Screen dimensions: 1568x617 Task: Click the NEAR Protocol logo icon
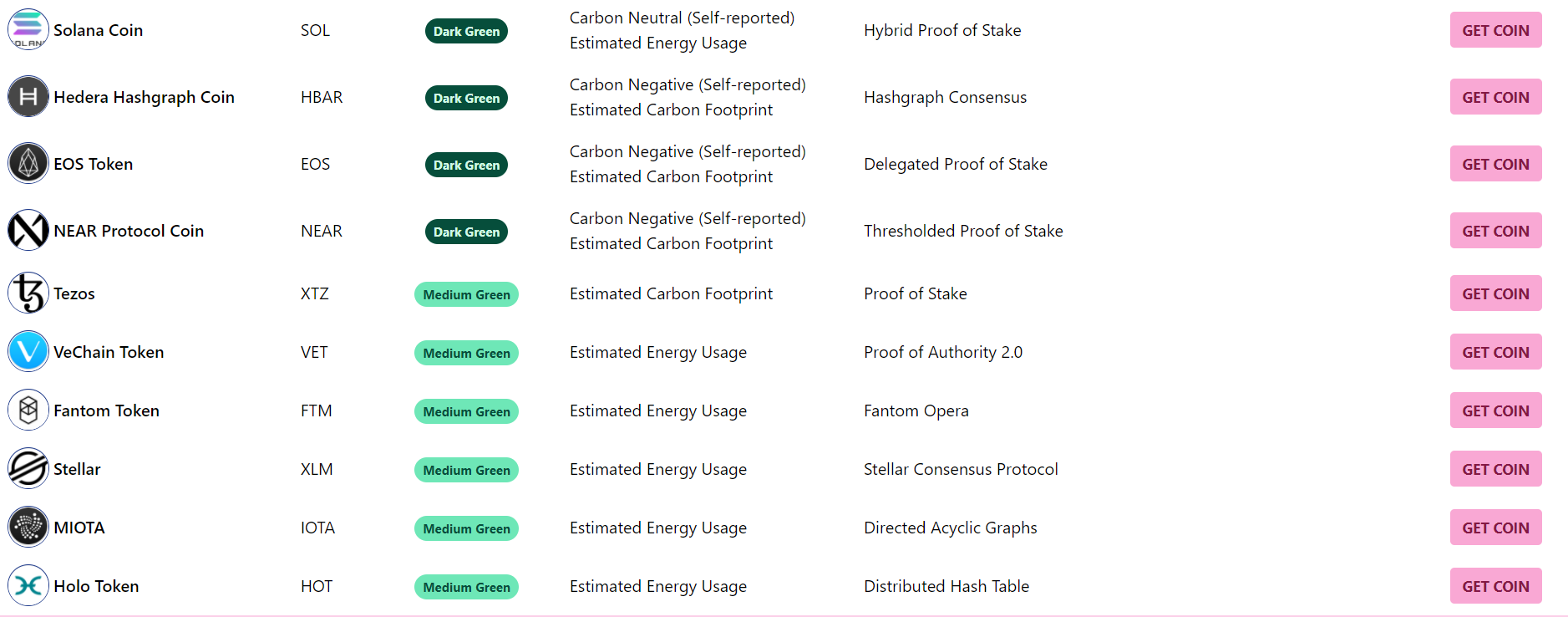pyautogui.click(x=28, y=231)
